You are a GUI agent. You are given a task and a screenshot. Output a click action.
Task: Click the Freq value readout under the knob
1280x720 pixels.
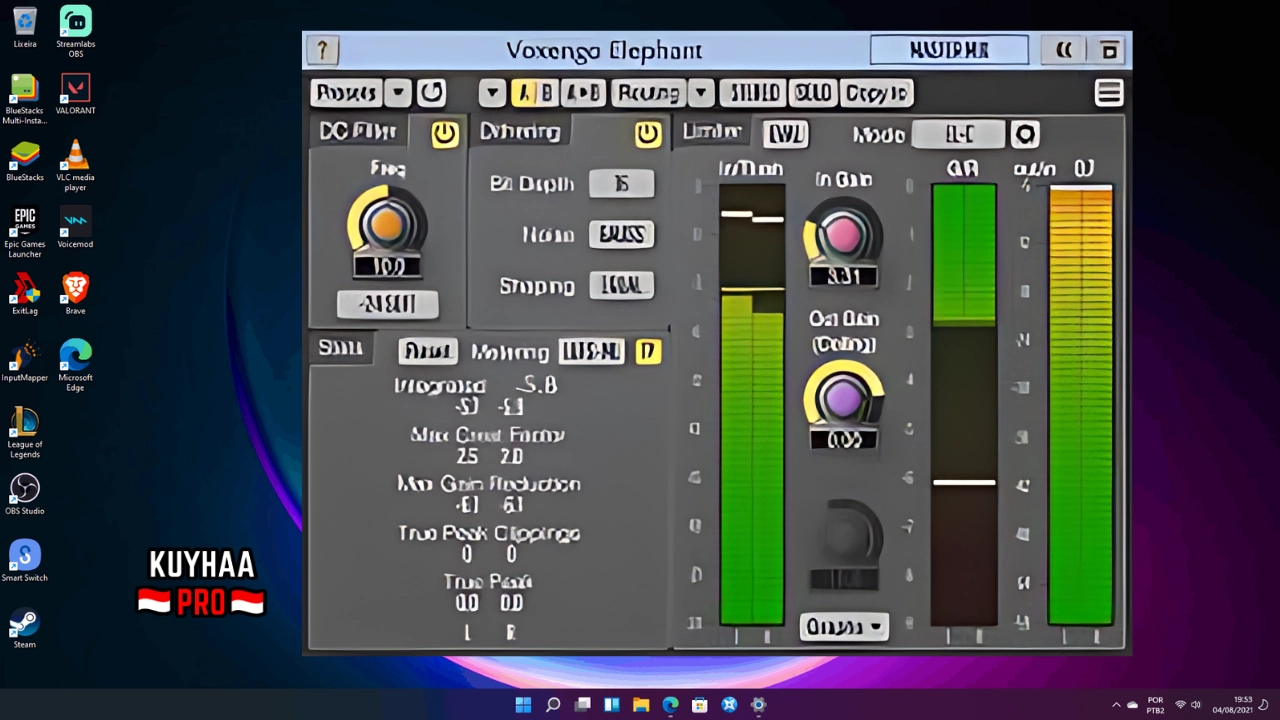click(387, 268)
